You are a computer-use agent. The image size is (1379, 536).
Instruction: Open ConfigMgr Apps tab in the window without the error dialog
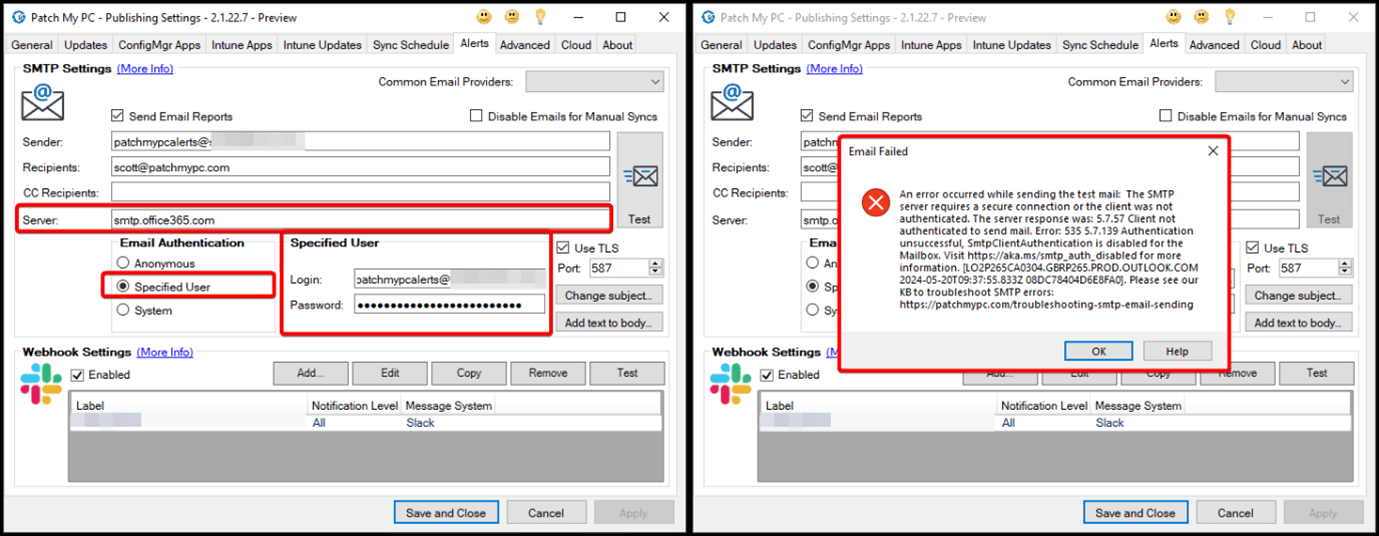[160, 45]
